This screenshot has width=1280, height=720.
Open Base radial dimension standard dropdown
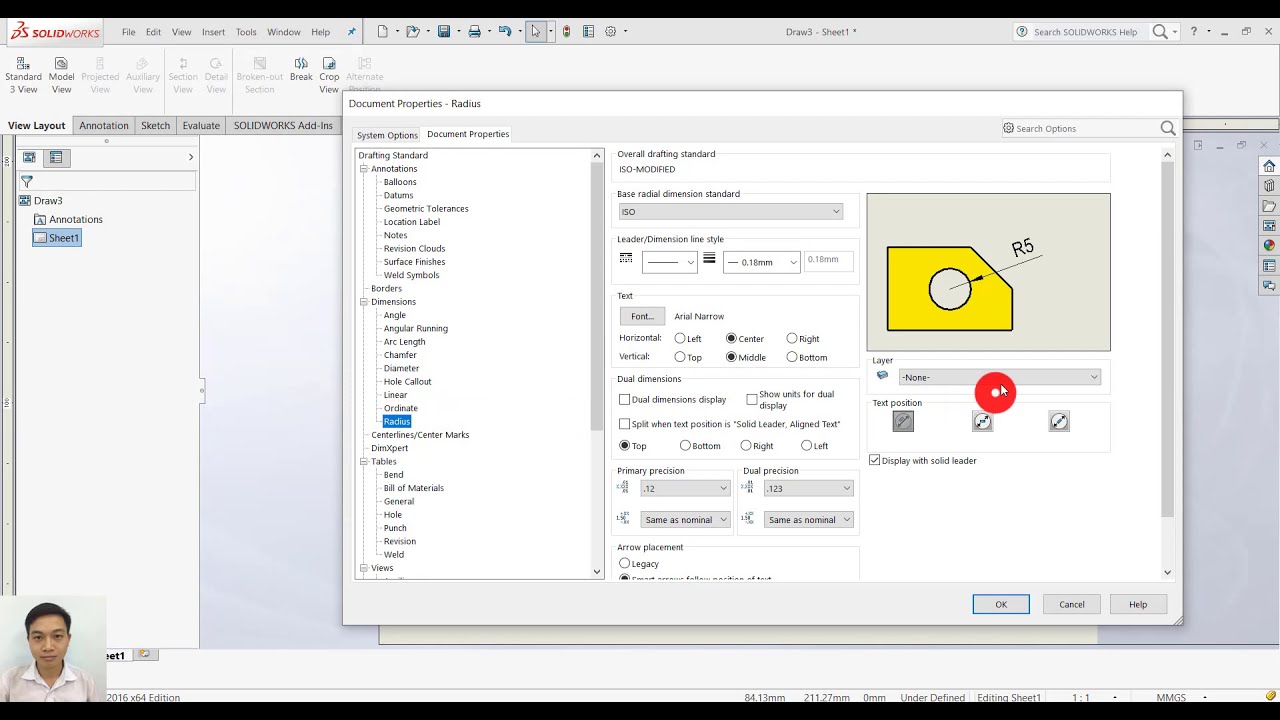pyautogui.click(x=731, y=212)
